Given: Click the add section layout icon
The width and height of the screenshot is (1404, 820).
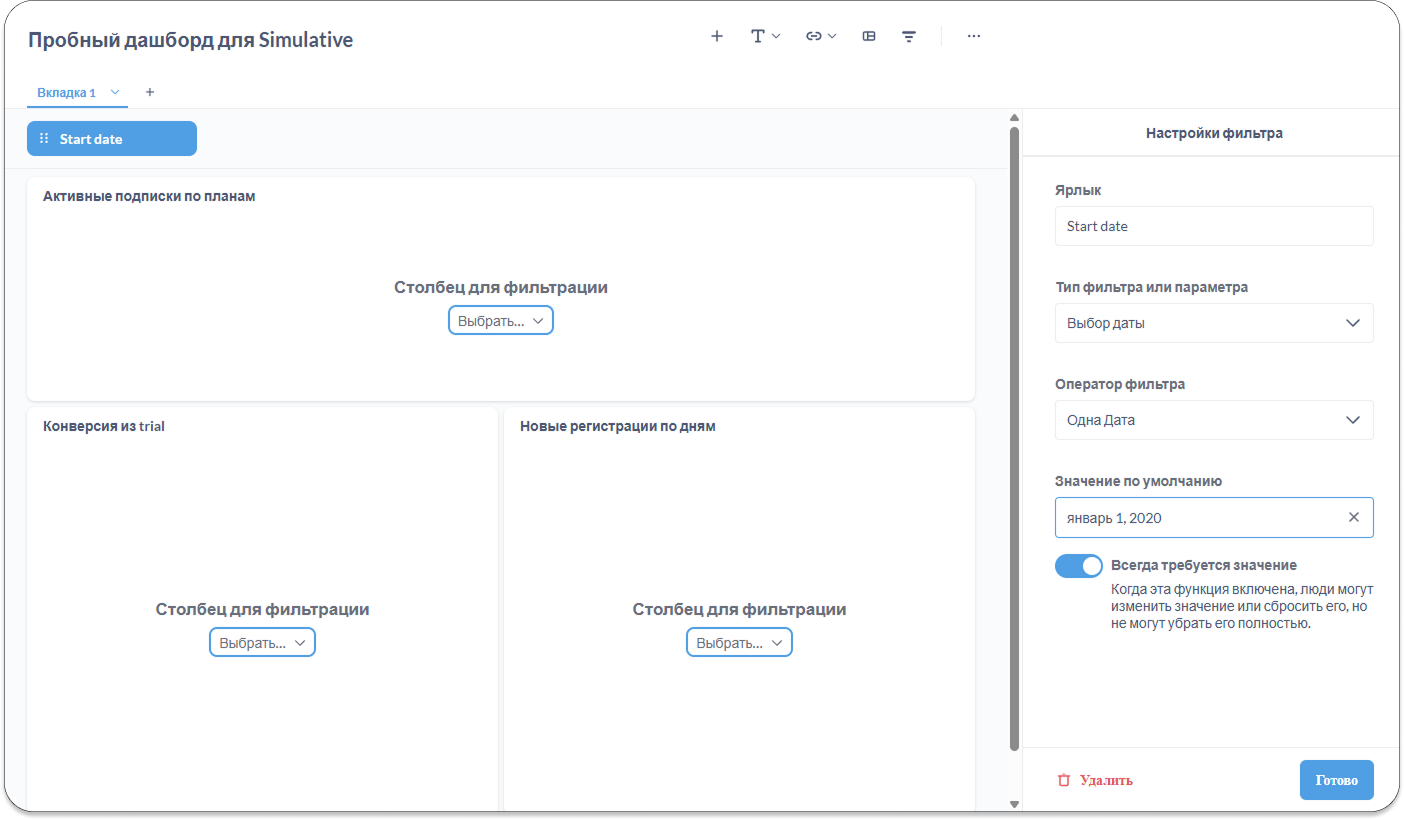Looking at the screenshot, I should point(869,36).
